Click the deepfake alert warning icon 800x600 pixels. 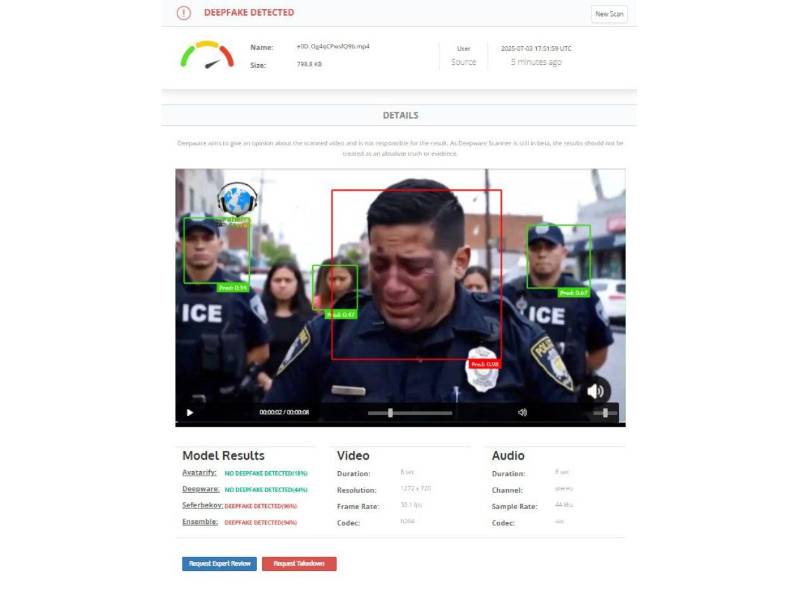click(x=184, y=13)
